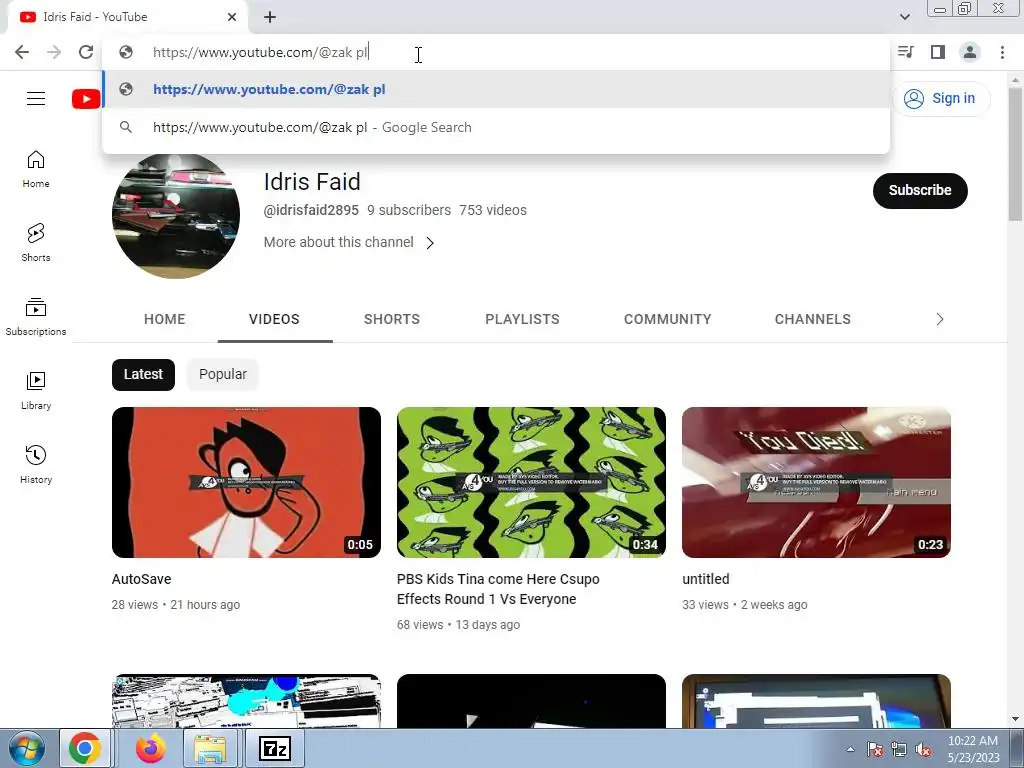Switch to the CHANNELS channel tab
Screen dimensions: 1024x768
[812, 319]
